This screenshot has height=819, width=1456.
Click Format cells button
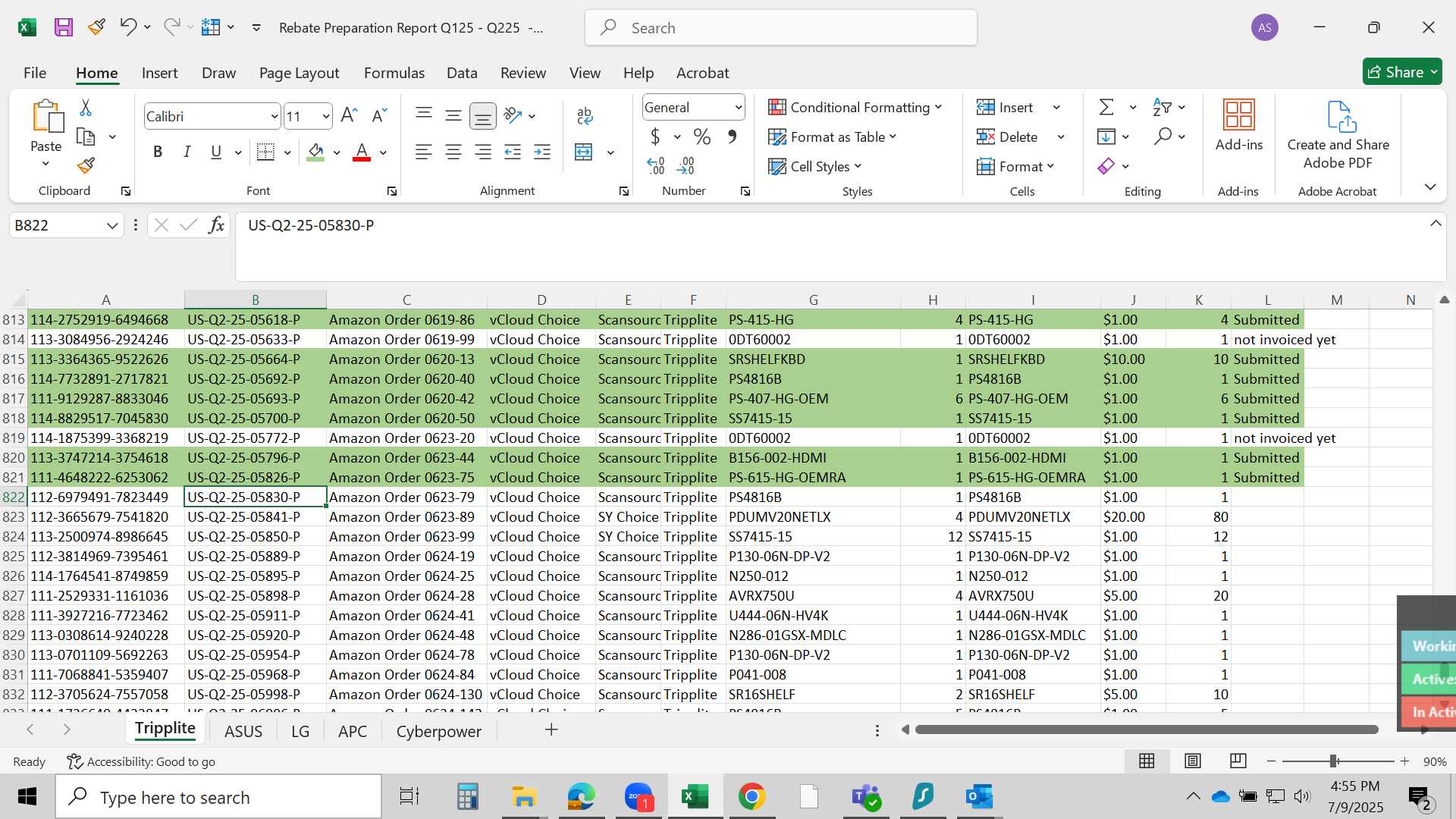[1016, 167]
